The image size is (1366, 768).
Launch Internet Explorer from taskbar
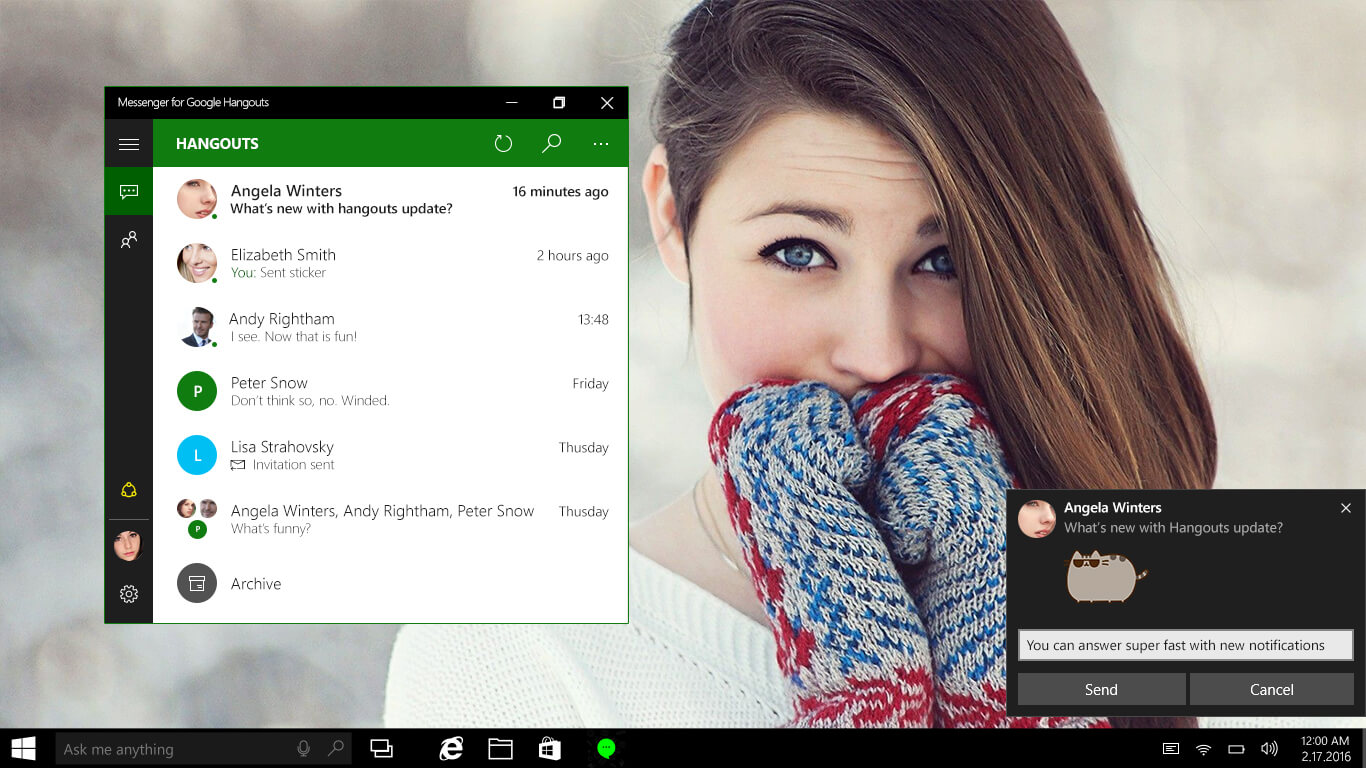[452, 748]
